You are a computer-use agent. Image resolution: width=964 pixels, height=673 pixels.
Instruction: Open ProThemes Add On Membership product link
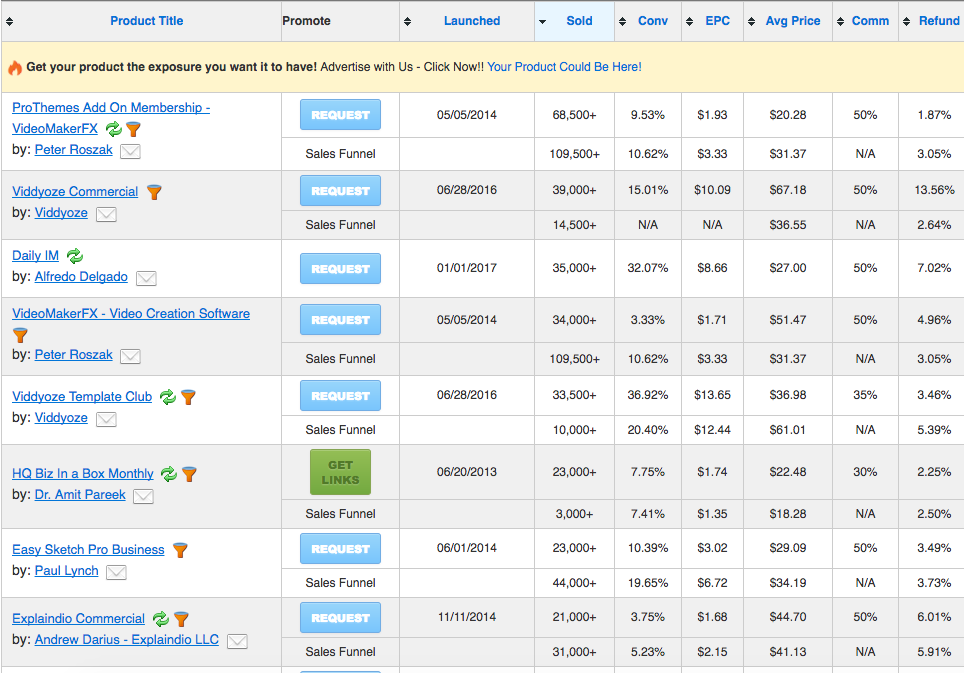[x=111, y=118]
